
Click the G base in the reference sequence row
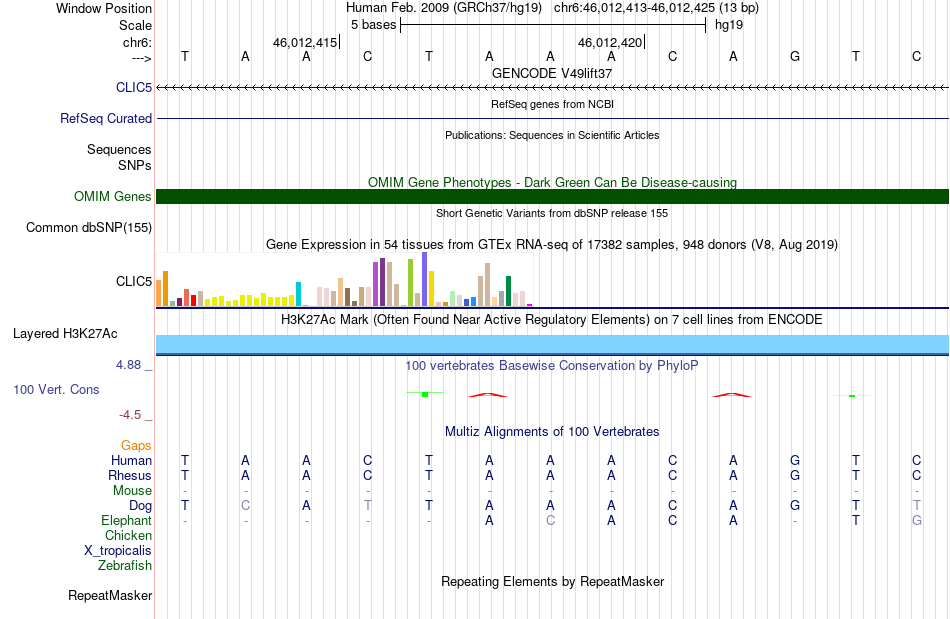coord(795,57)
